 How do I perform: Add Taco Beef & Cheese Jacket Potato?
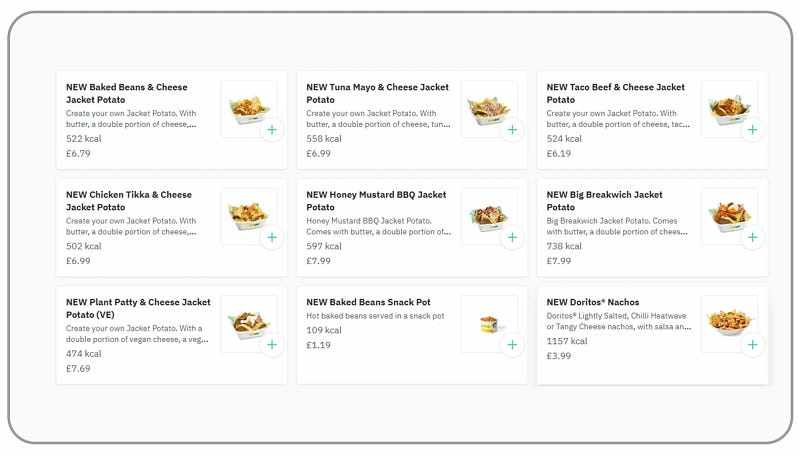[x=752, y=130]
